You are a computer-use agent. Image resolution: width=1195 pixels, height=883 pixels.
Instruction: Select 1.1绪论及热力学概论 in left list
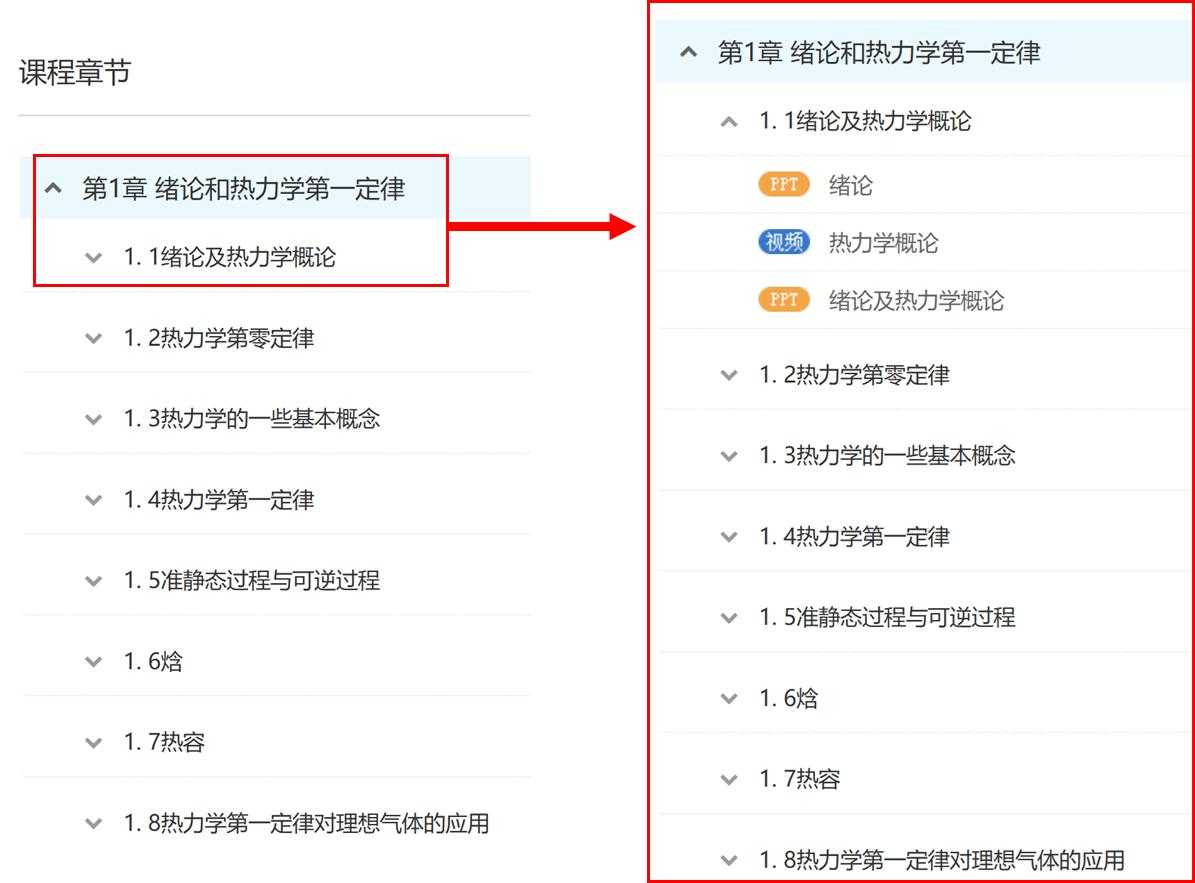pos(230,257)
